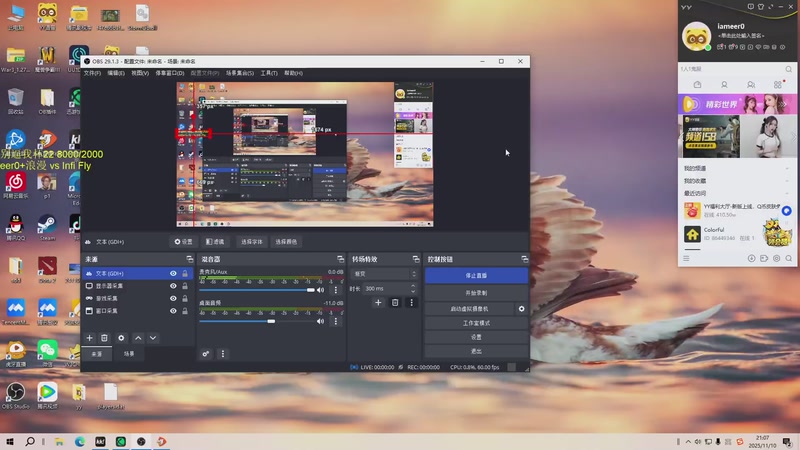Undock the sources panel with its float icon
The height and width of the screenshot is (450, 800).
pyautogui.click(x=190, y=259)
